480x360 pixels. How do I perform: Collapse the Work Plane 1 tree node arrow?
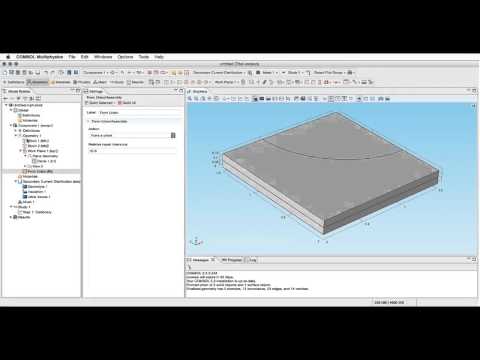coord(20,151)
